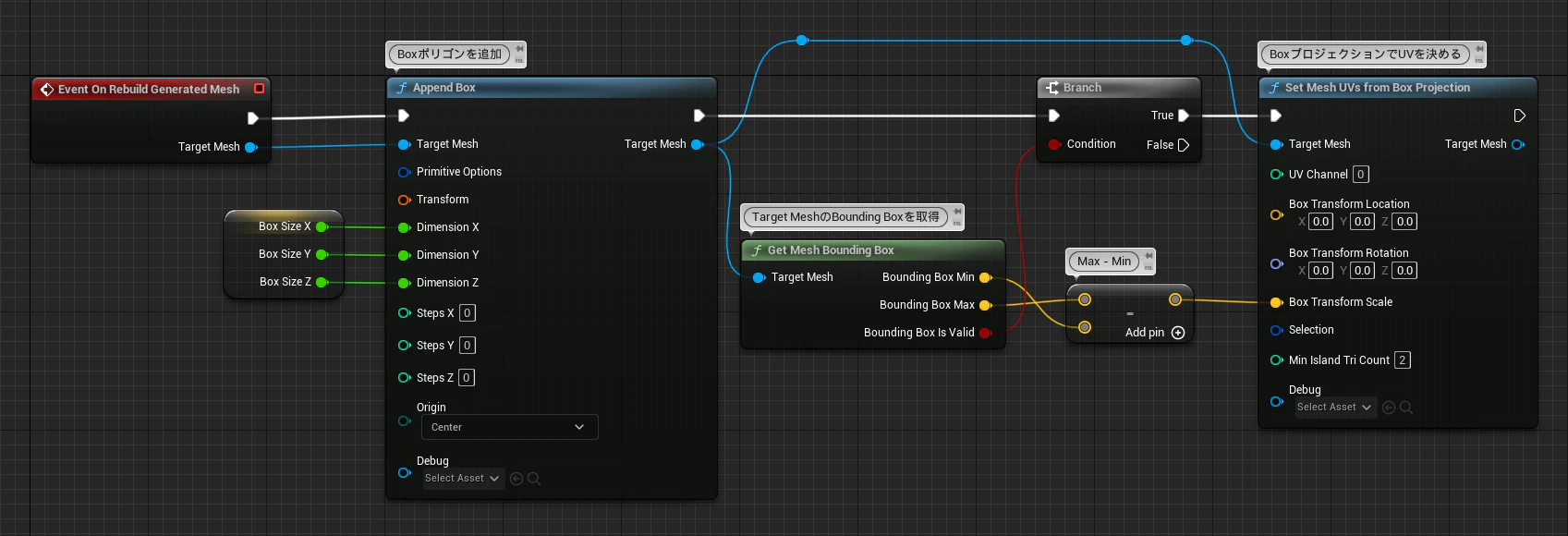Toggle pin on the BoxプロジェクションでUVを決める comment bubble
Image resolution: width=1568 pixels, height=536 pixels.
[1479, 48]
